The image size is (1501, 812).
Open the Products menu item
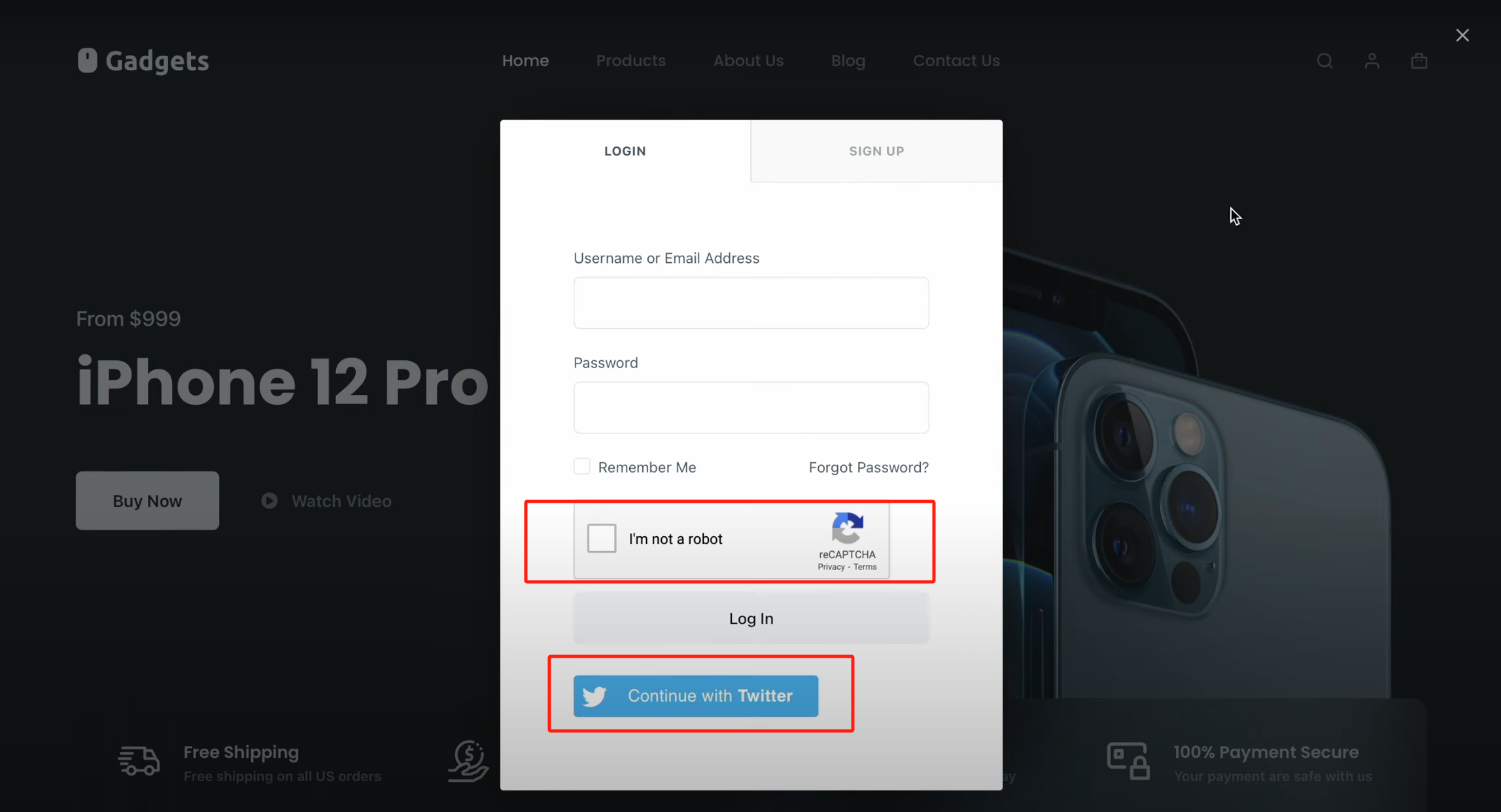tap(630, 61)
